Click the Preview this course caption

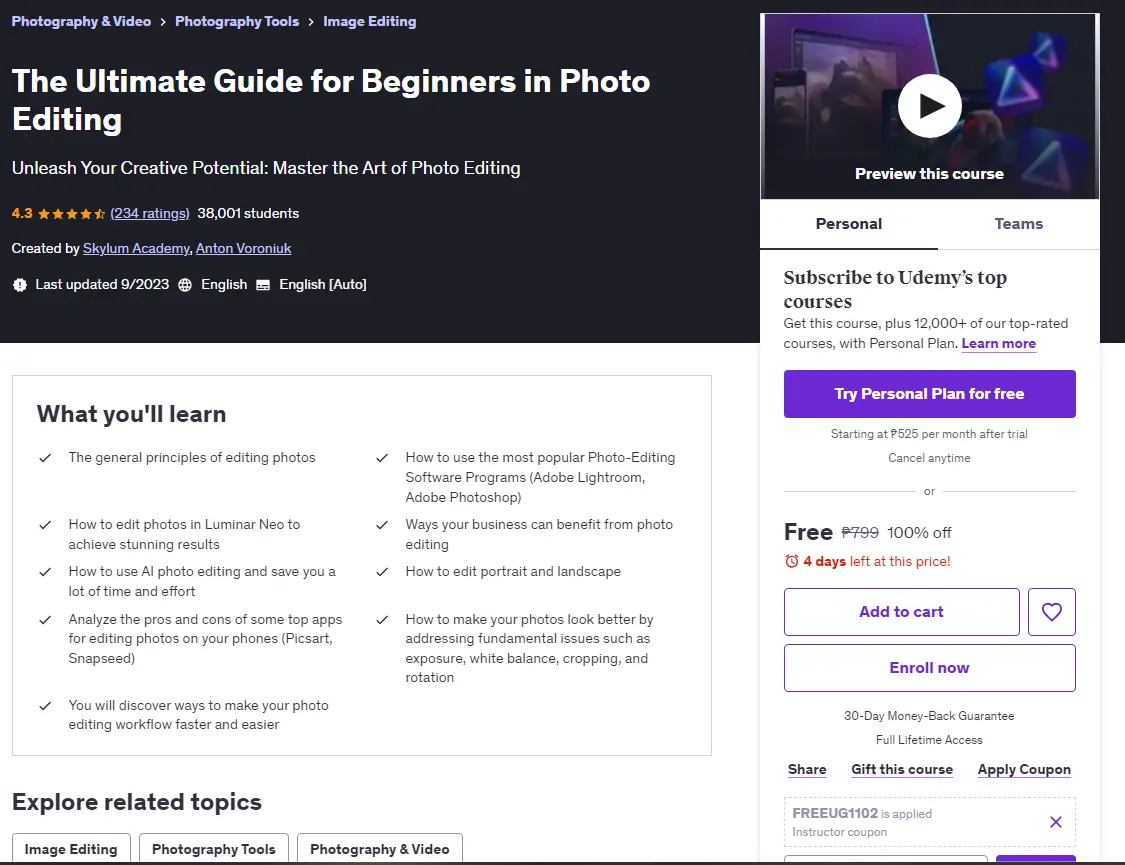[929, 174]
